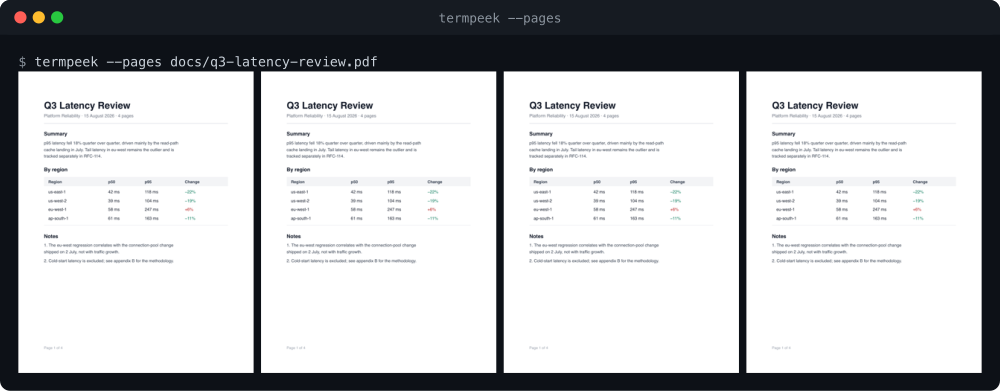Screen dimensions: 1000x391
Task: Click the 'eu-west-1' row in third page table
Action: [621, 209]
